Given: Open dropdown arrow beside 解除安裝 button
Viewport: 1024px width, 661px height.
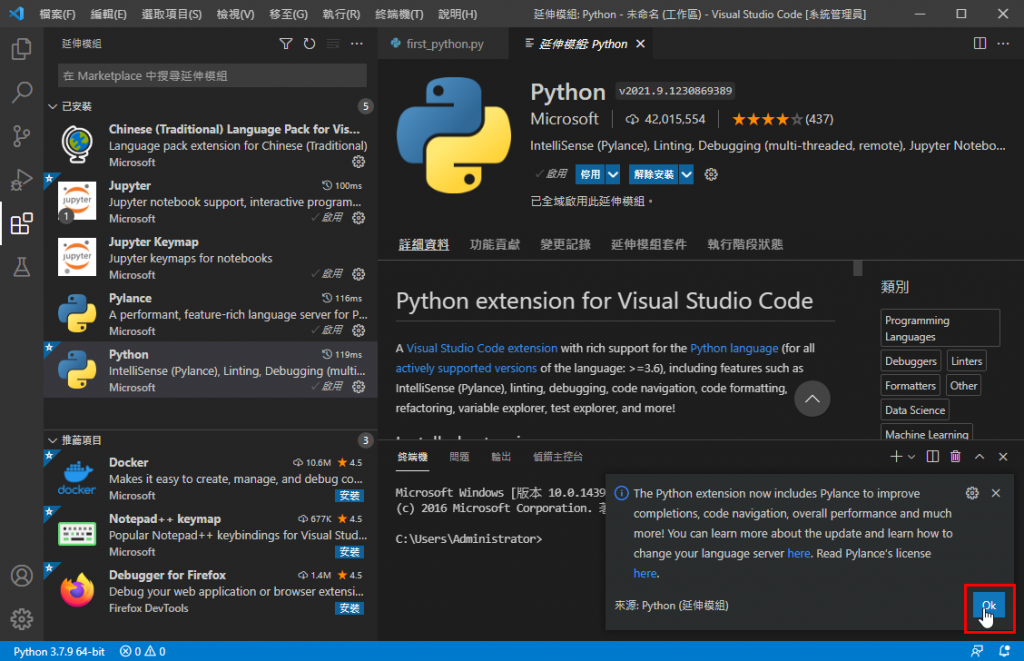Looking at the screenshot, I should coord(686,174).
